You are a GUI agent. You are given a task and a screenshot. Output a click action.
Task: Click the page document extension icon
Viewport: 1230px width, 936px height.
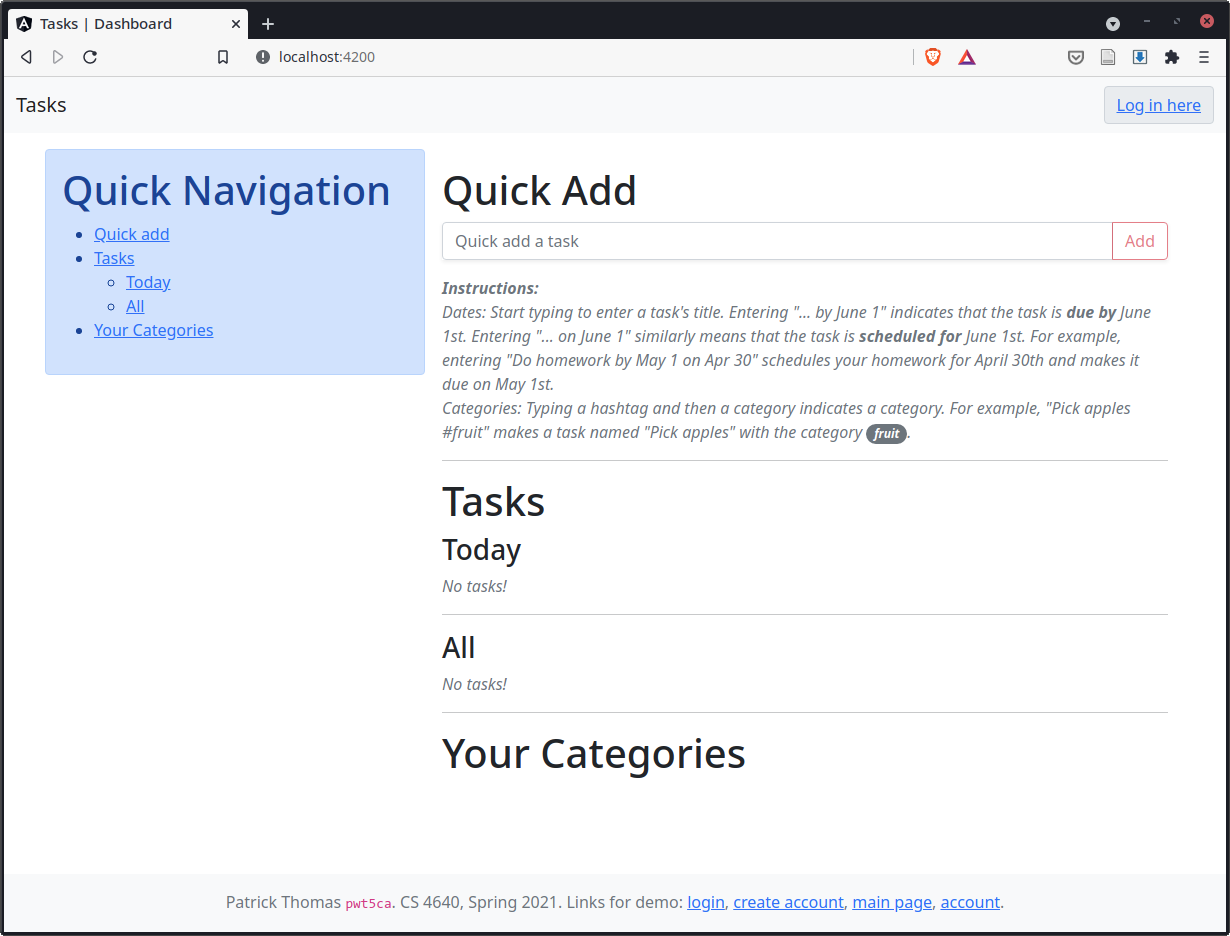coord(1108,57)
